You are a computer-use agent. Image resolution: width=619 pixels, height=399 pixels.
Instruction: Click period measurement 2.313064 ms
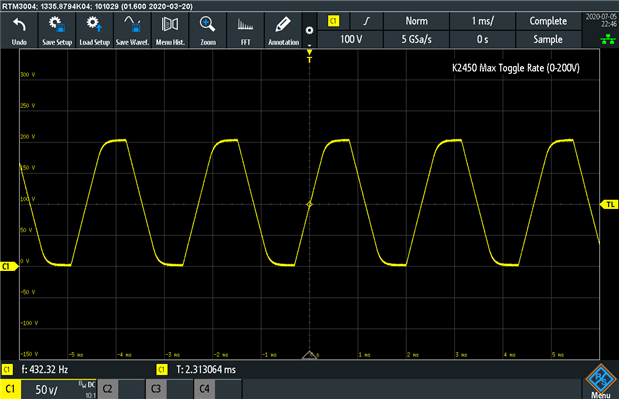click(206, 370)
